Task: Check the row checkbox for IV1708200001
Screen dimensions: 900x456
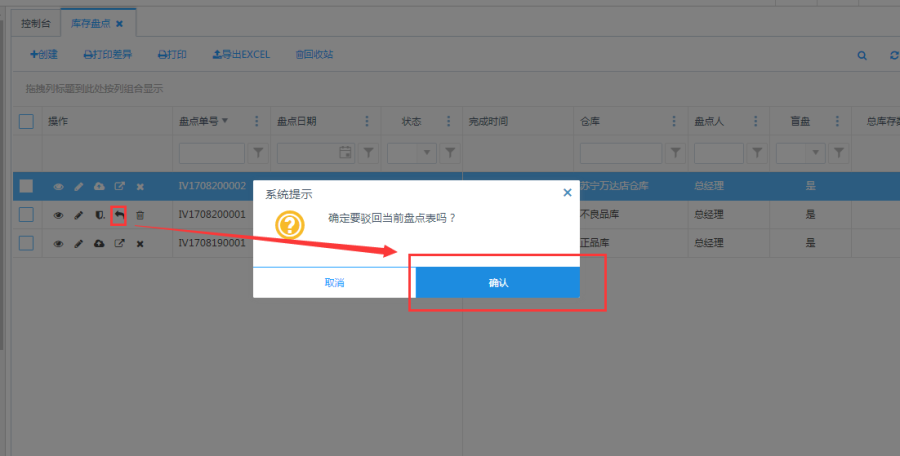Action: pyautogui.click(x=27, y=215)
